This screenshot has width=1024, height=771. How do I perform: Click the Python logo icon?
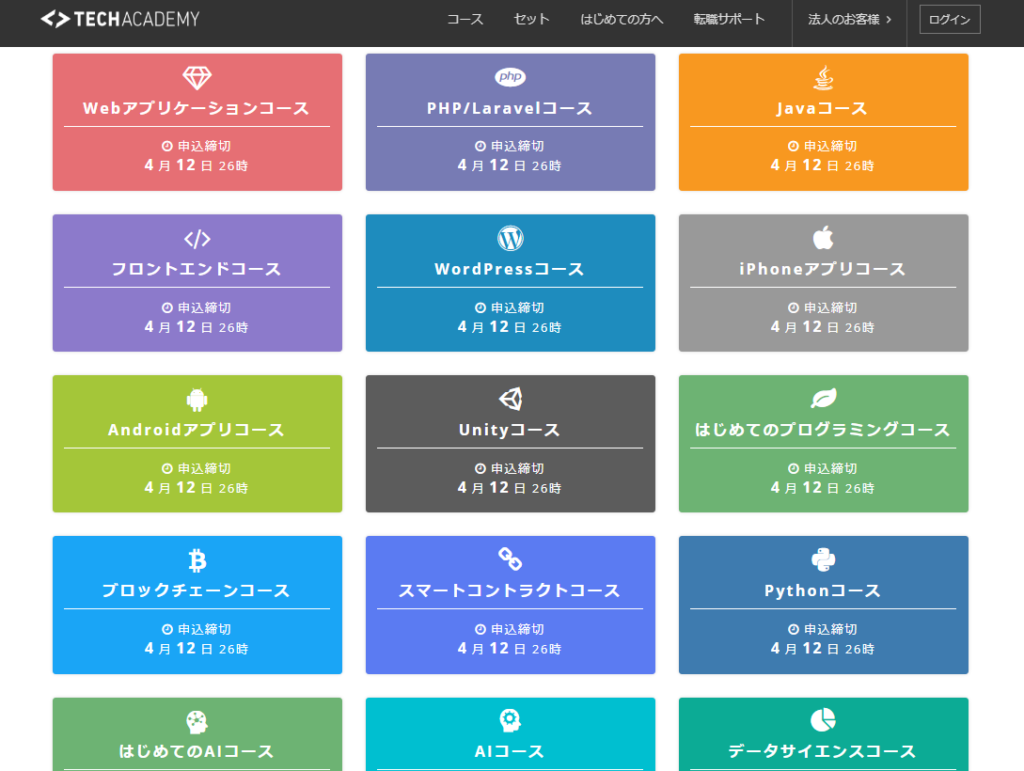coord(823,560)
